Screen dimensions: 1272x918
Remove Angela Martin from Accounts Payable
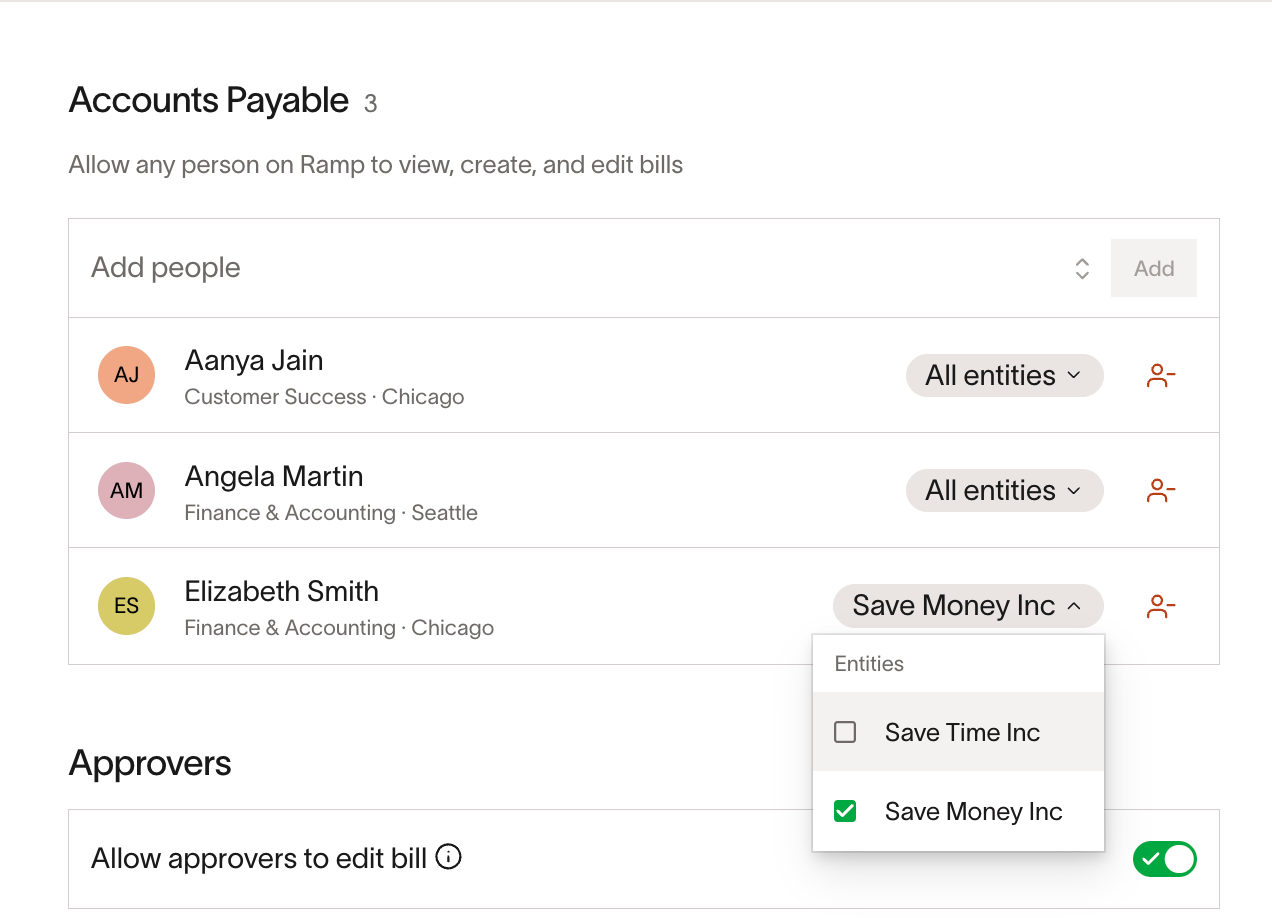point(1160,491)
